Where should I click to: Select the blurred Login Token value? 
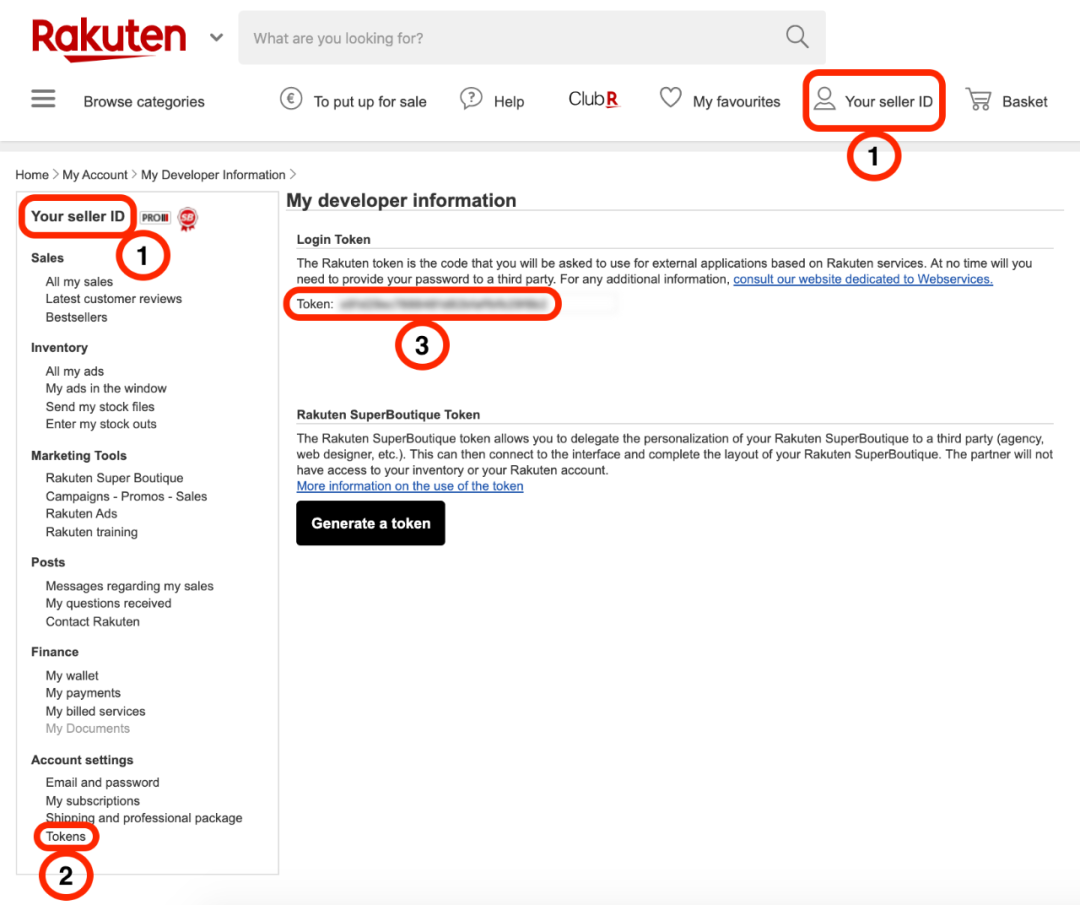pos(444,304)
